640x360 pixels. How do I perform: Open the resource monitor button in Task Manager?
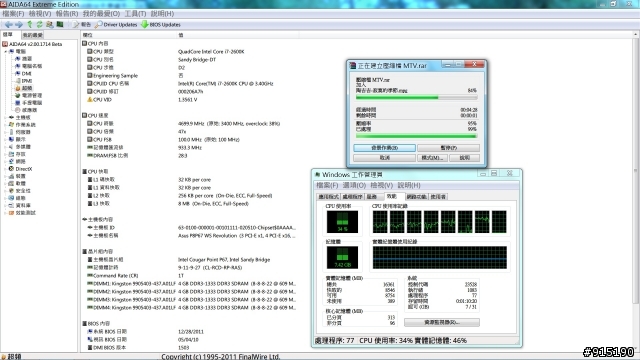pos(442,322)
